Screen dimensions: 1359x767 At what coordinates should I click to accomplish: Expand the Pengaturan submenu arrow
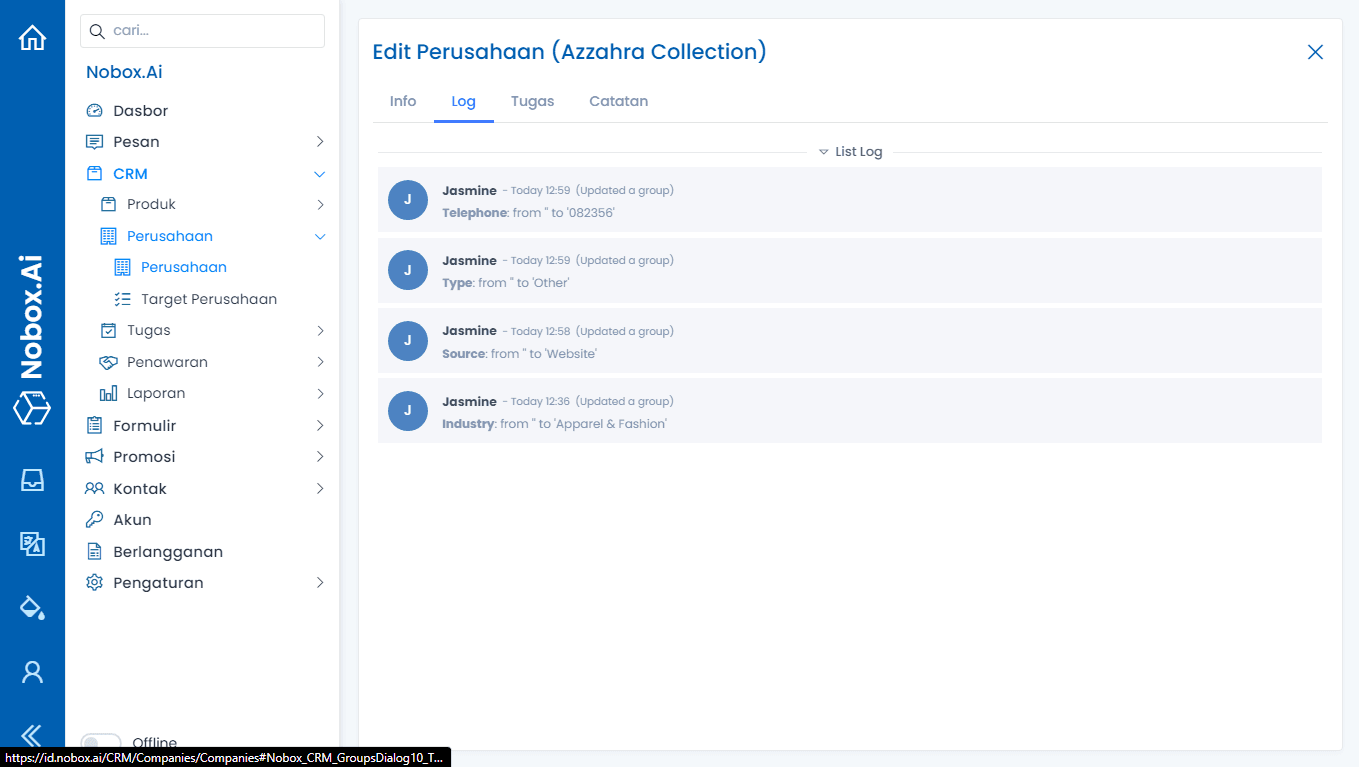pyautogui.click(x=320, y=583)
